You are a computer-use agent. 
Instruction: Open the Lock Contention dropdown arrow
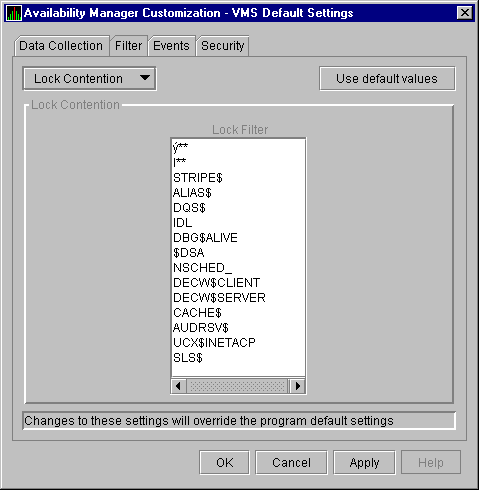145,78
